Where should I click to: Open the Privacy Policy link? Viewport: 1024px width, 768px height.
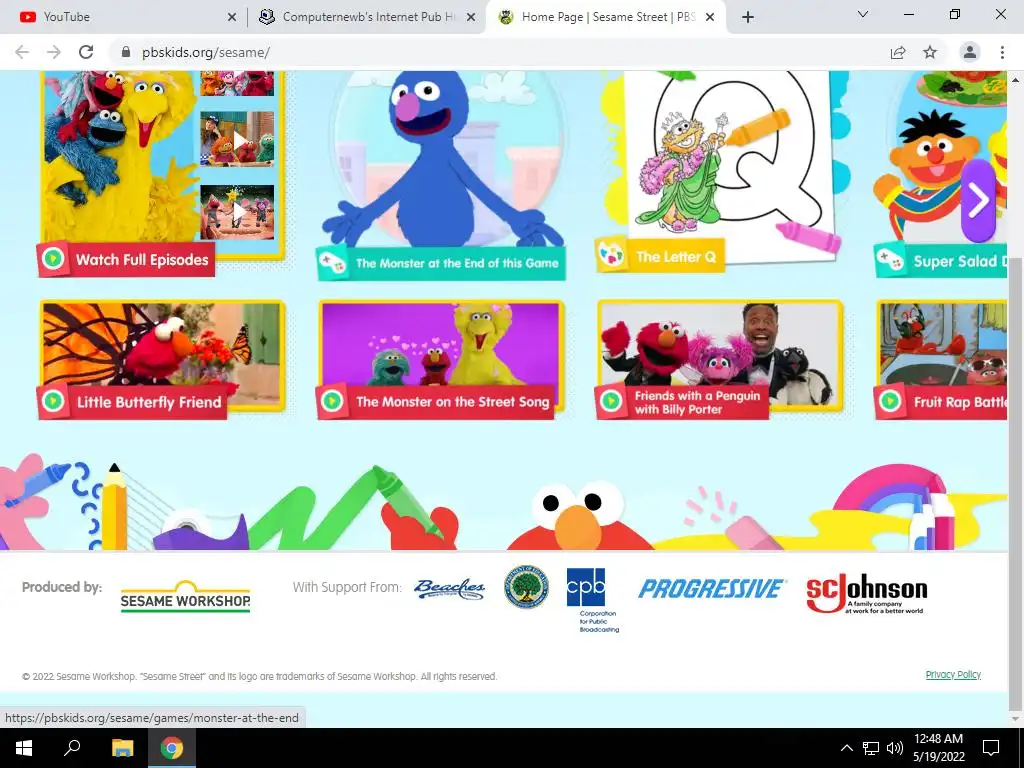click(953, 675)
